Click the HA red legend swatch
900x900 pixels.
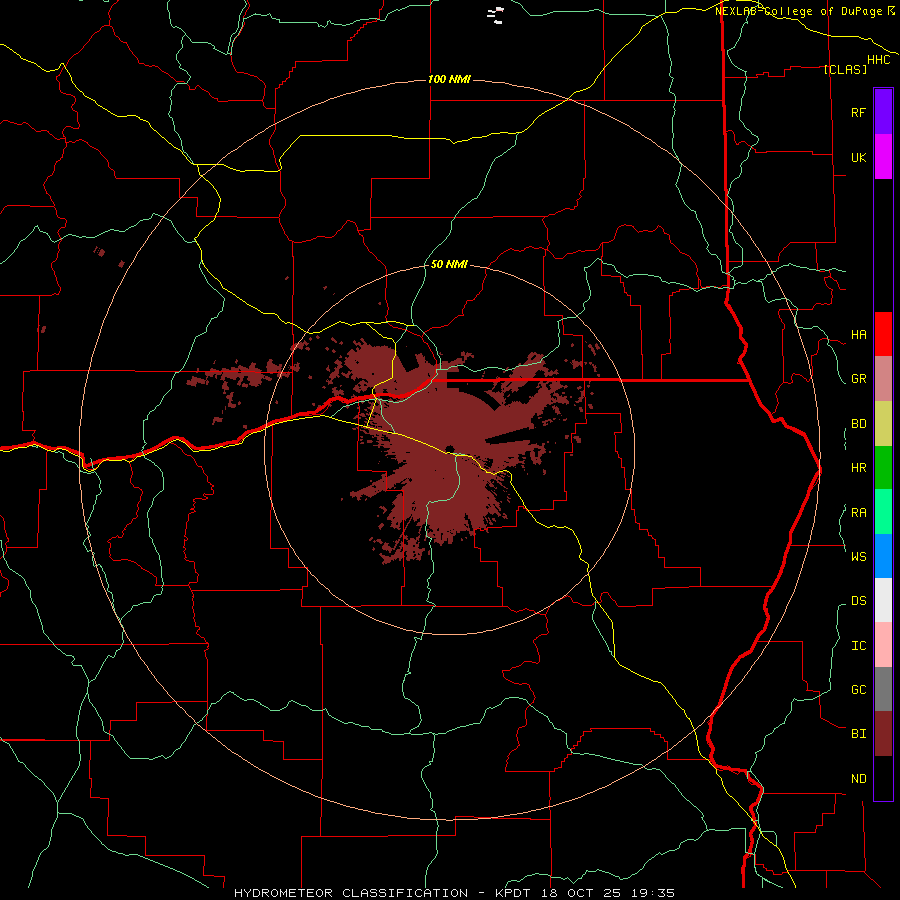click(883, 334)
